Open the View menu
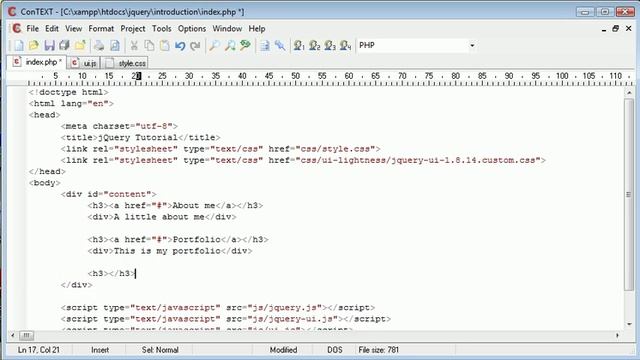Image resolution: width=640 pixels, height=360 pixels. click(73, 29)
